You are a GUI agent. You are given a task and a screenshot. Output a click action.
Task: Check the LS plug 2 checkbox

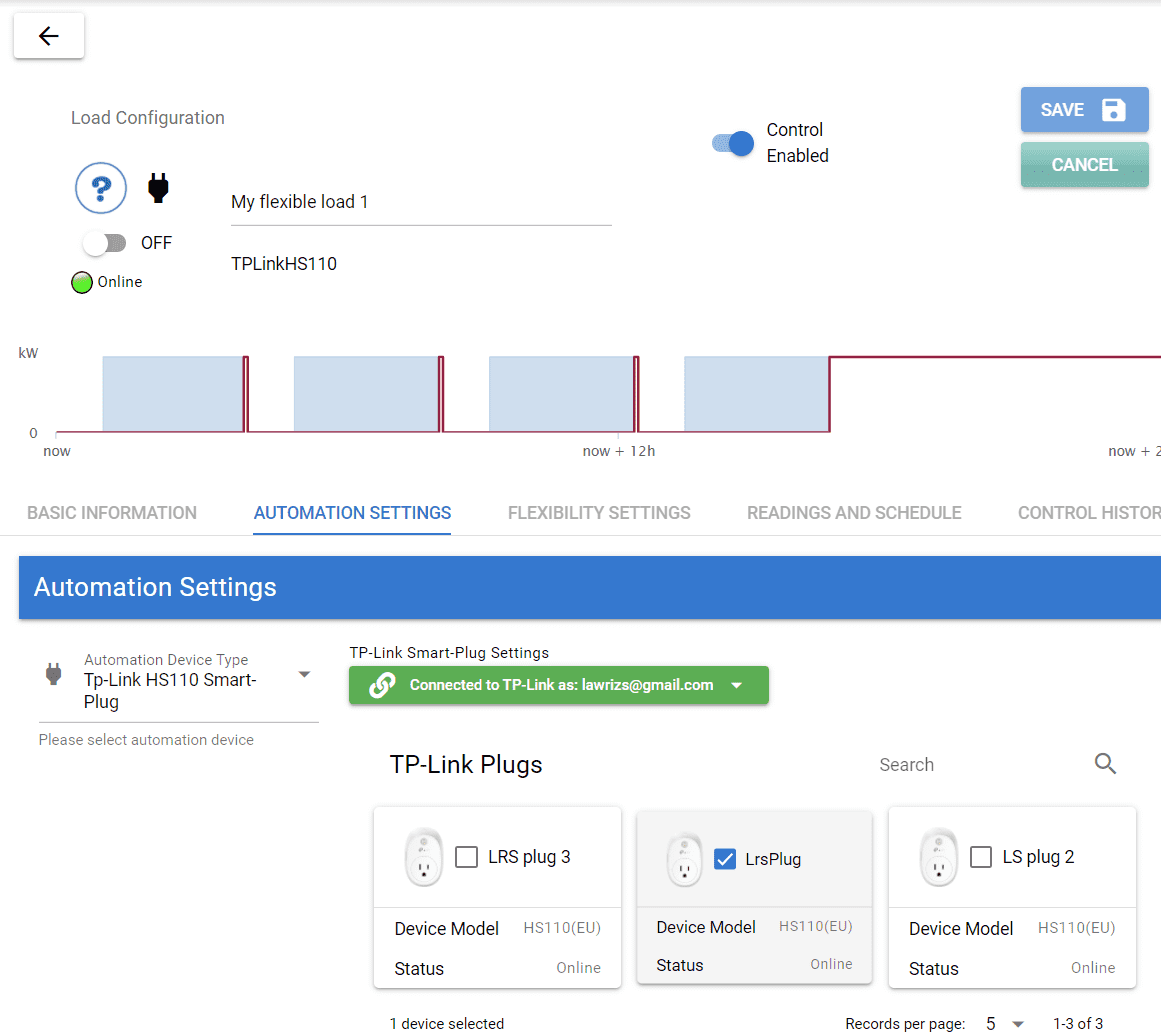983,858
